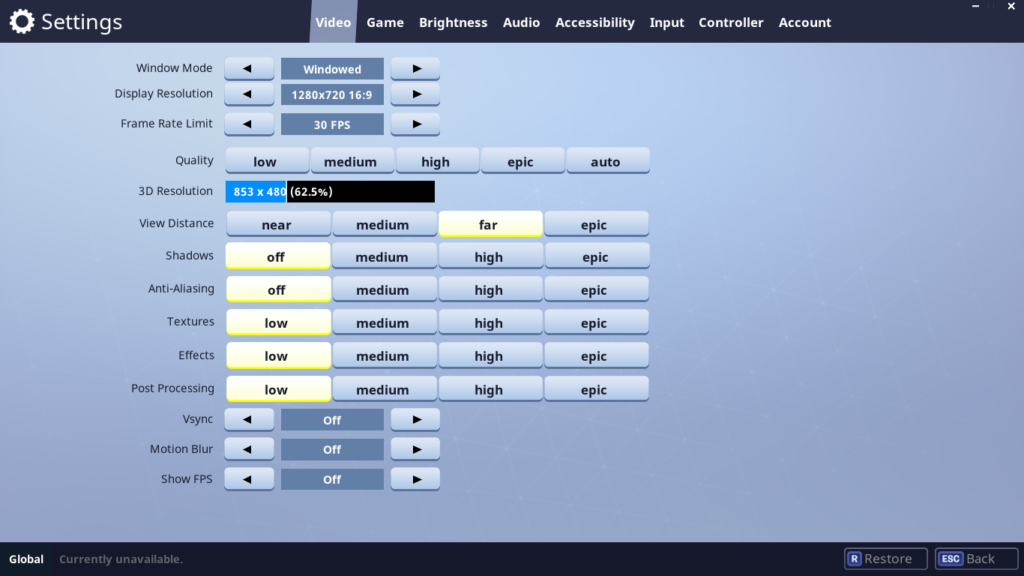This screenshot has height=576, width=1024.
Task: Click the left arrow for Display Resolution
Action: coord(249,93)
